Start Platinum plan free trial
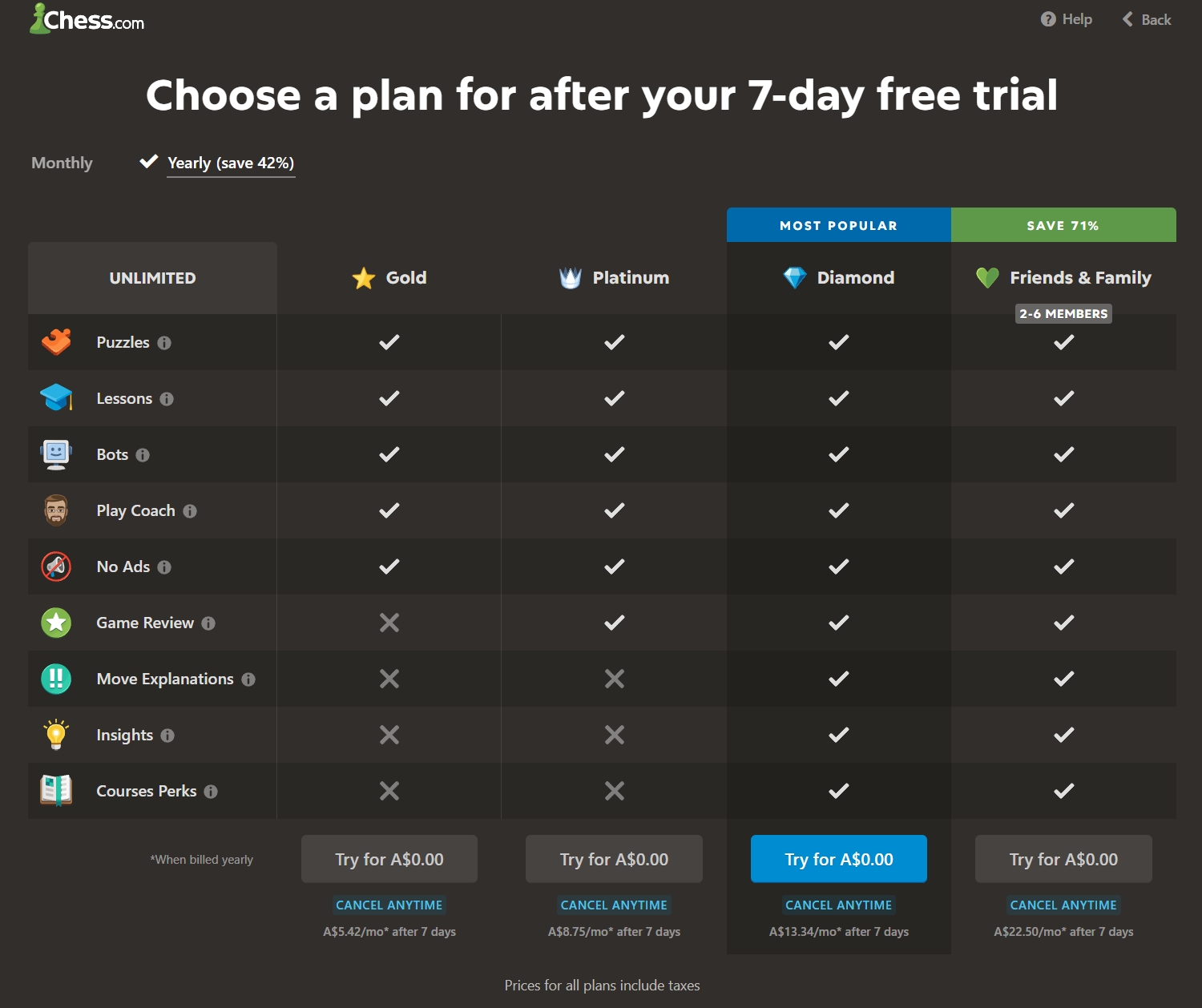This screenshot has height=1008, width=1202. click(614, 859)
